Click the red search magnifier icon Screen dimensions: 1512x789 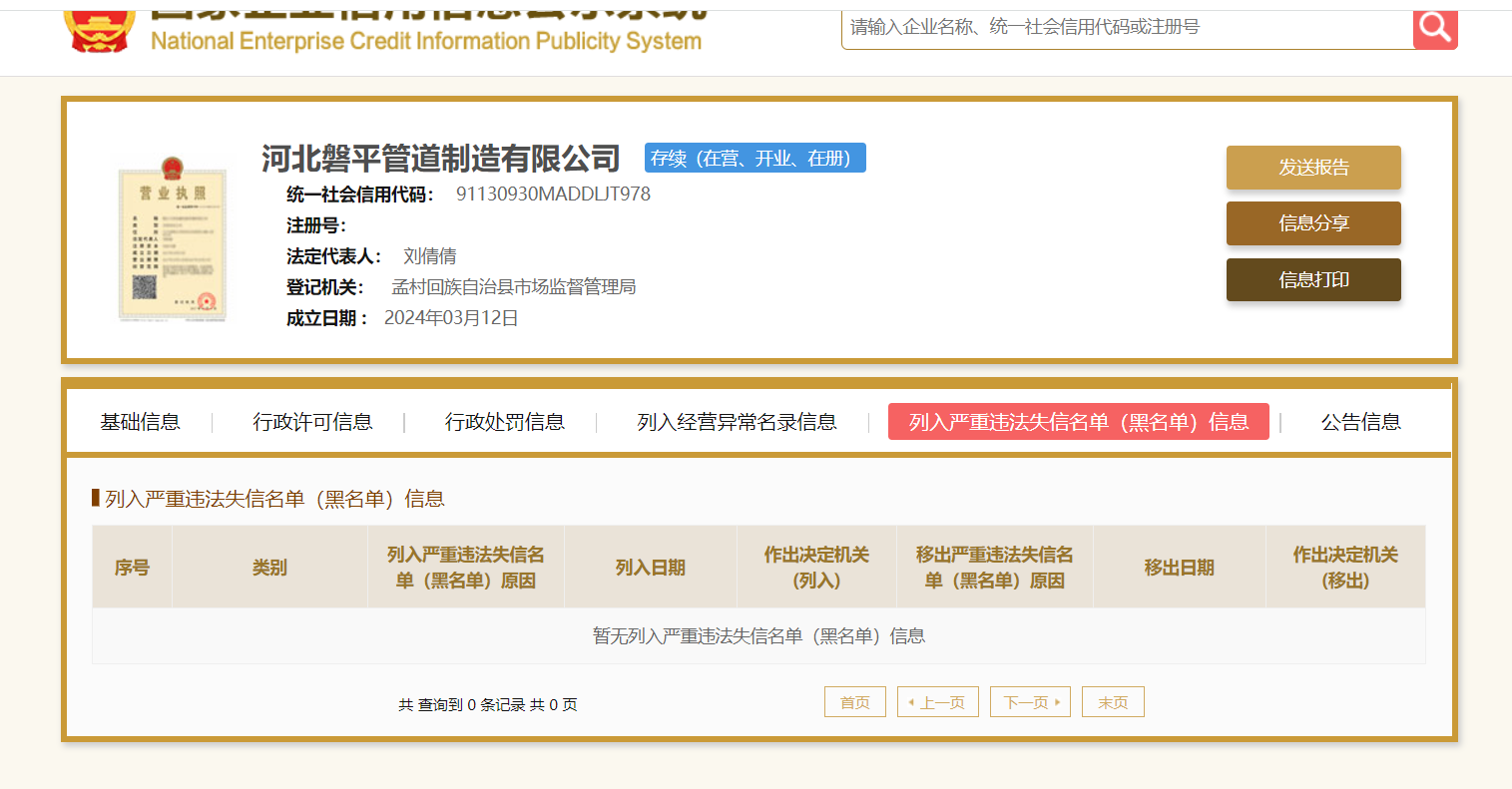tap(1435, 28)
